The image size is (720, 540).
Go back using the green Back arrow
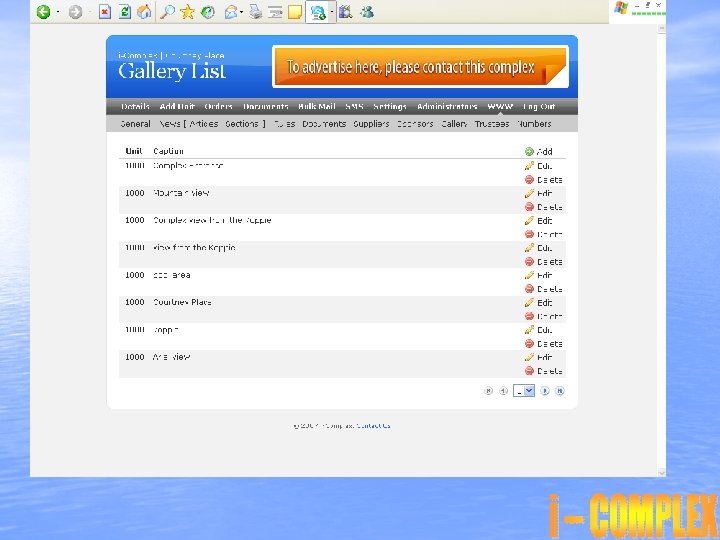(x=43, y=12)
